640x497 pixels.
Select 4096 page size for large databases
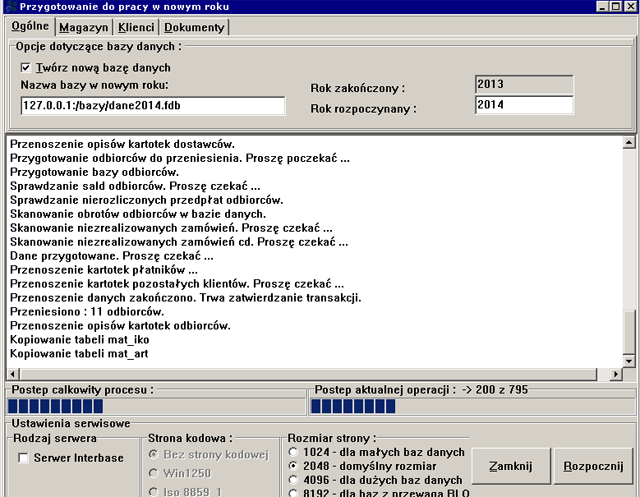(x=293, y=479)
